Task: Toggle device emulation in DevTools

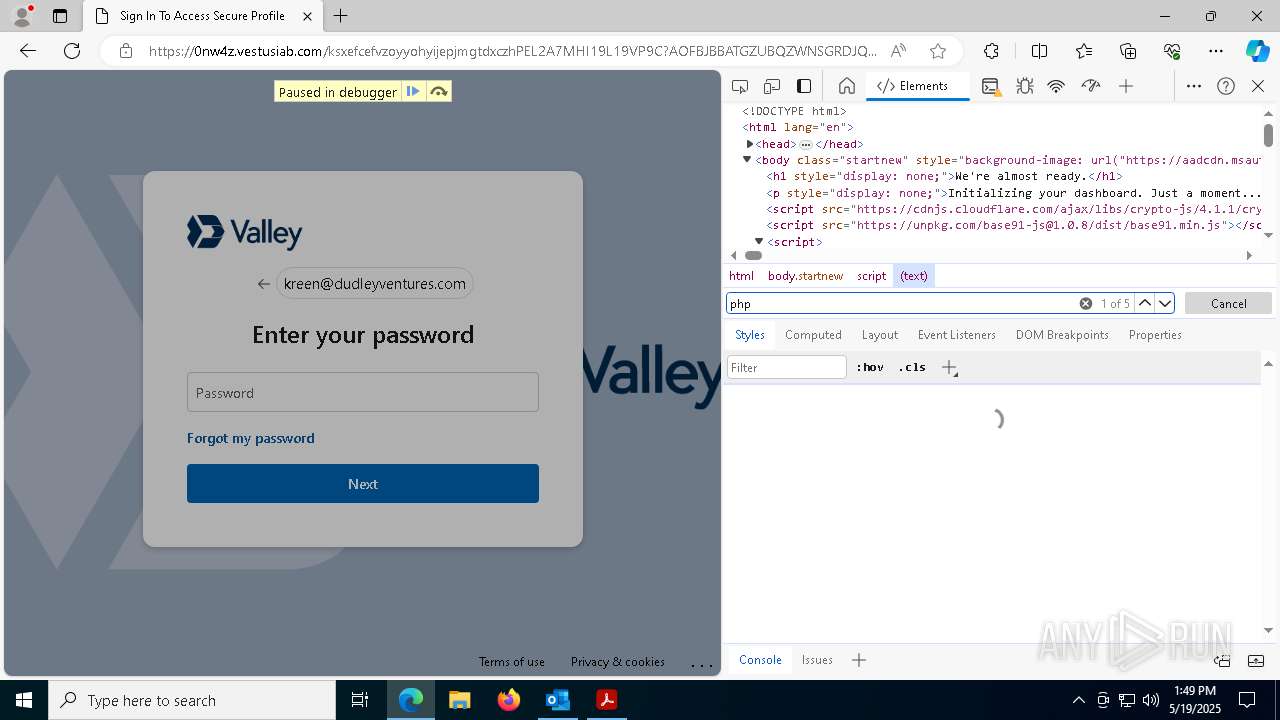Action: pyautogui.click(x=772, y=86)
